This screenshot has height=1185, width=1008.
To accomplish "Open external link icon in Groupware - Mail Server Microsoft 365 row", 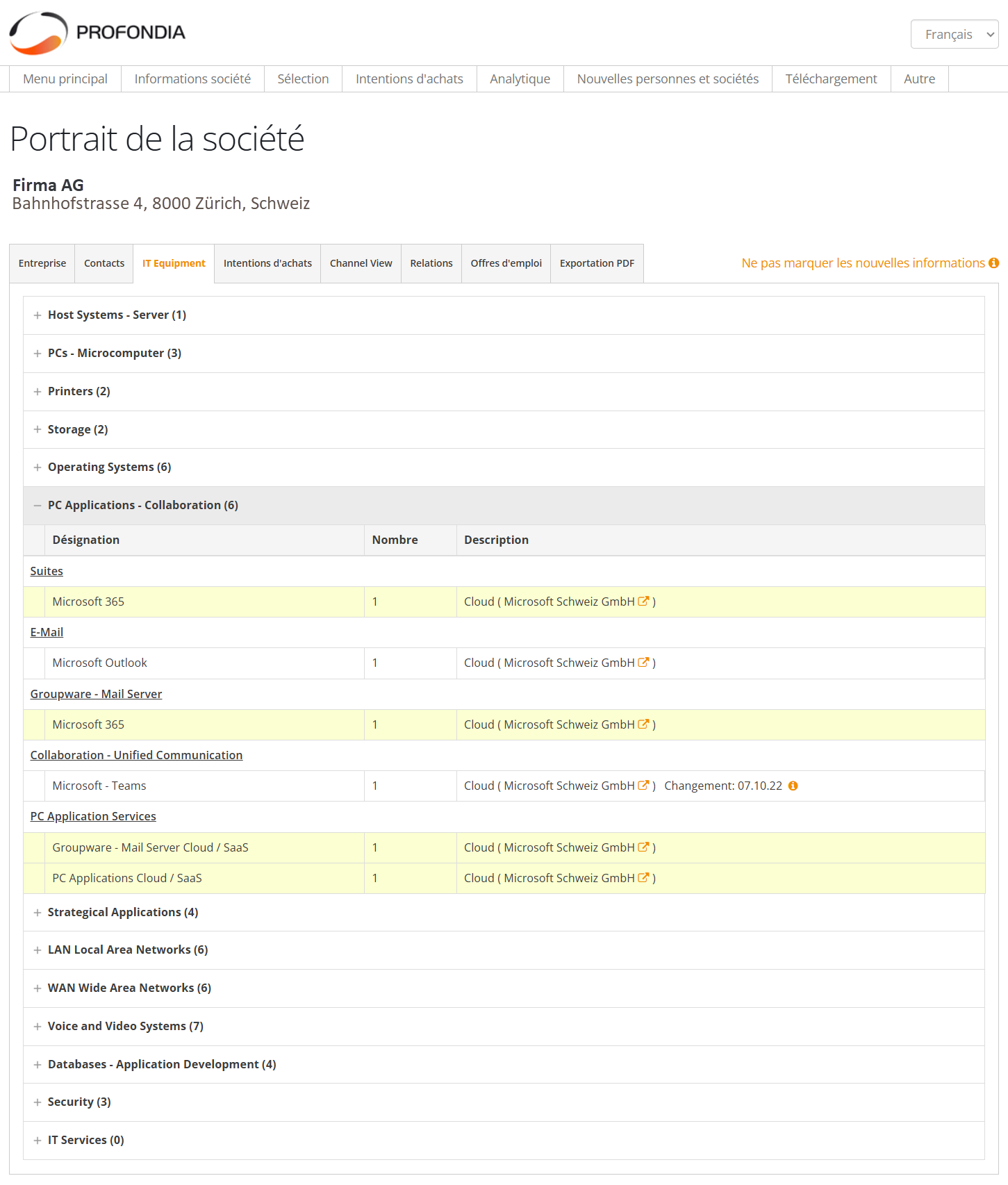I will point(643,724).
